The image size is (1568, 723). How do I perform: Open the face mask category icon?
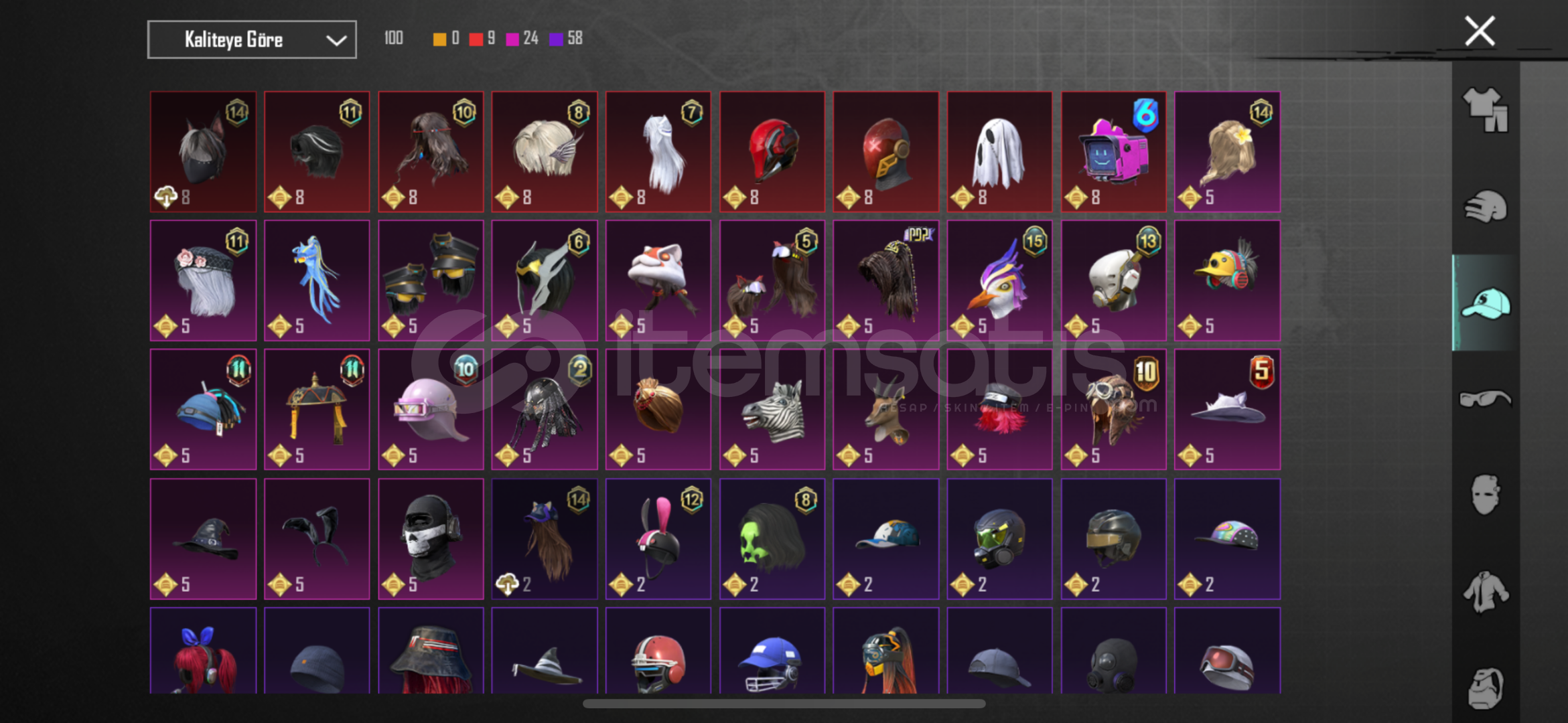click(x=1485, y=495)
